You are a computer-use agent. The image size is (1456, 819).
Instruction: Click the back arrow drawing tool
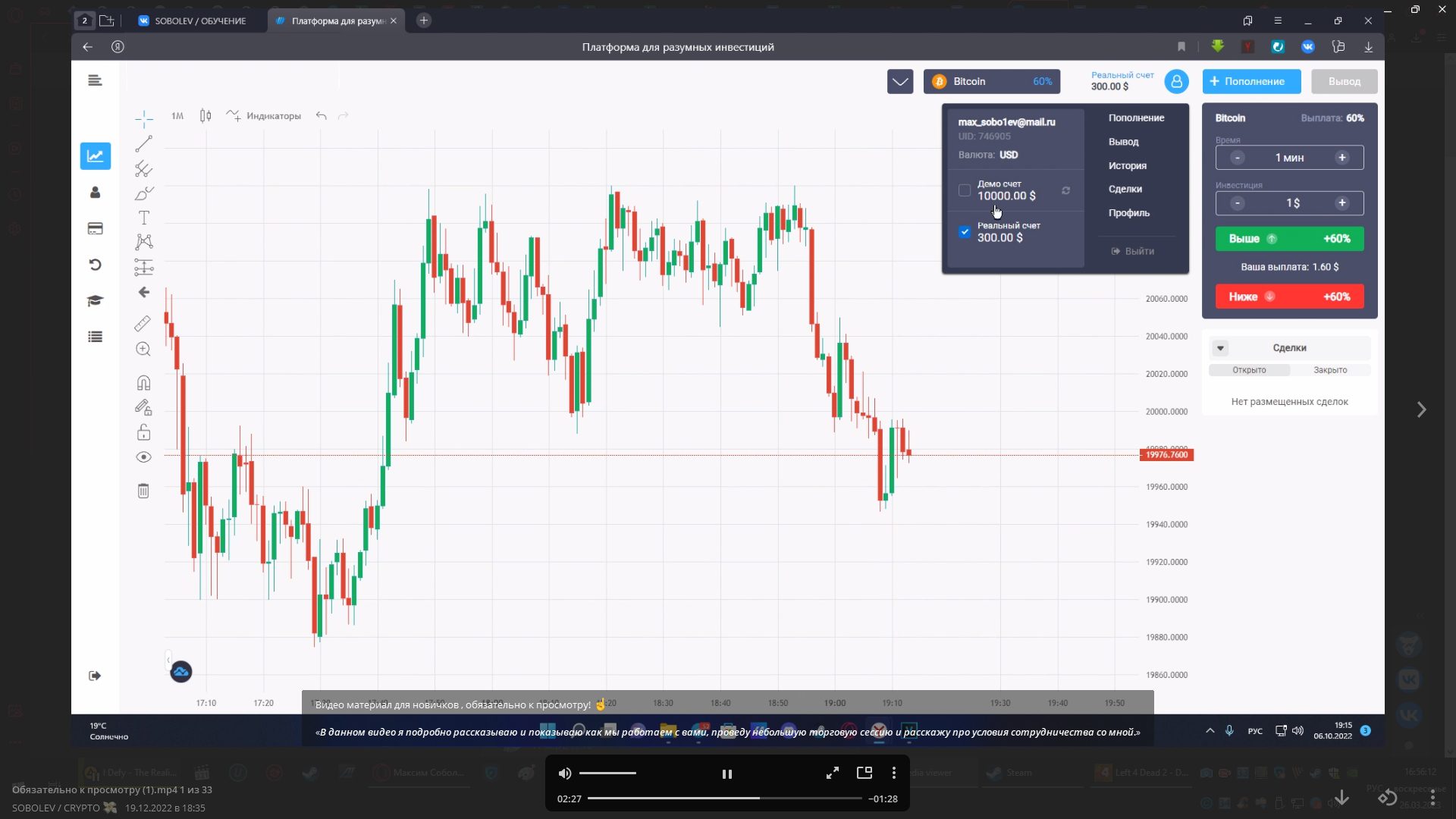tap(143, 292)
